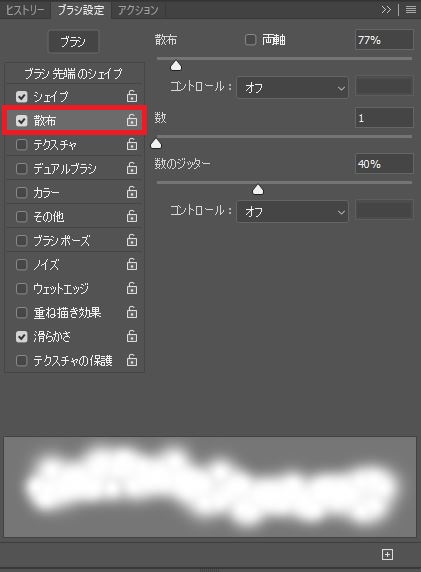Viewport: 421px width, 572px height.
Task: Click the 数のジッター slider handle
Action: (258, 189)
